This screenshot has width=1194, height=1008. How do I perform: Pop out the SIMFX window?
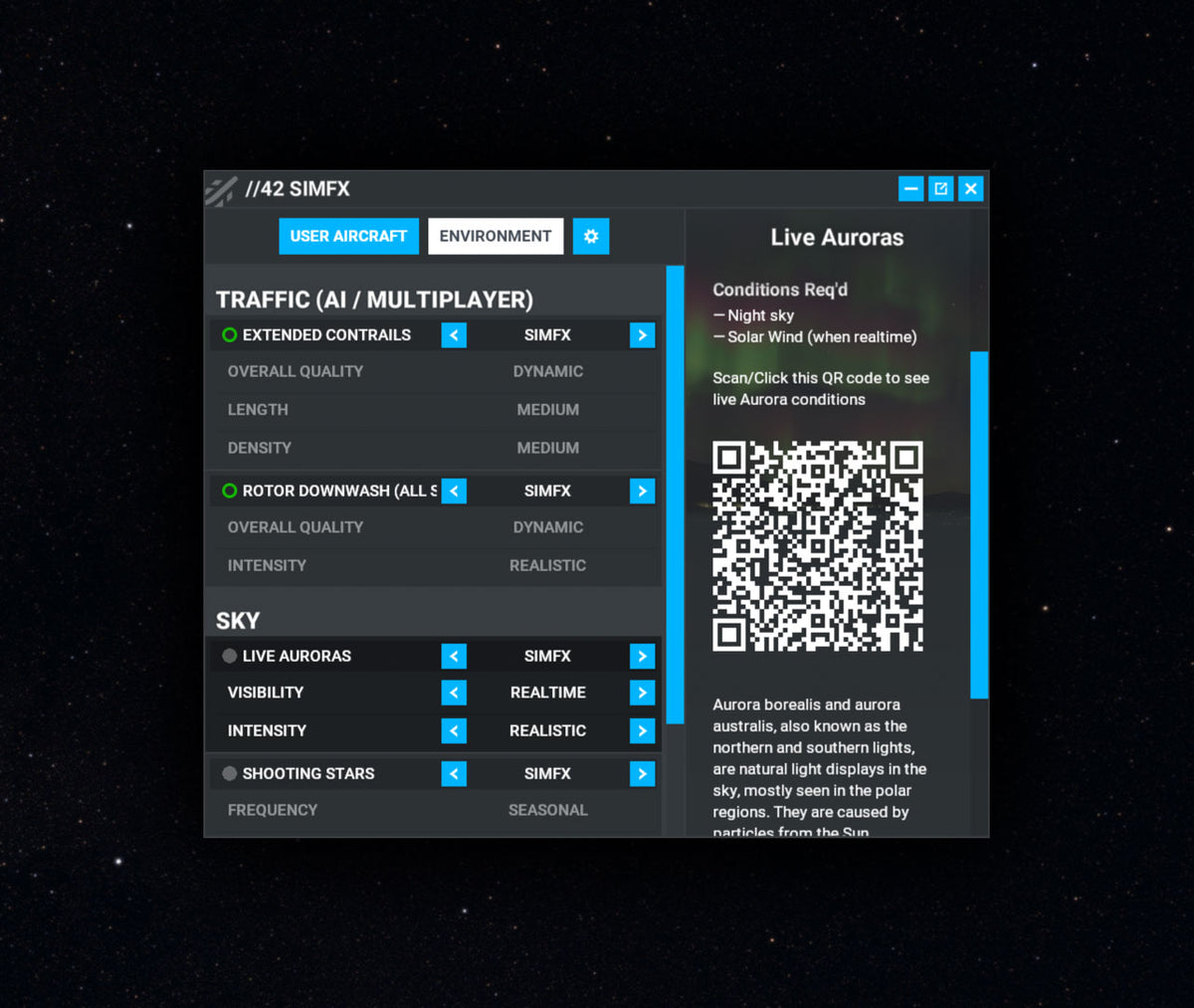point(940,189)
